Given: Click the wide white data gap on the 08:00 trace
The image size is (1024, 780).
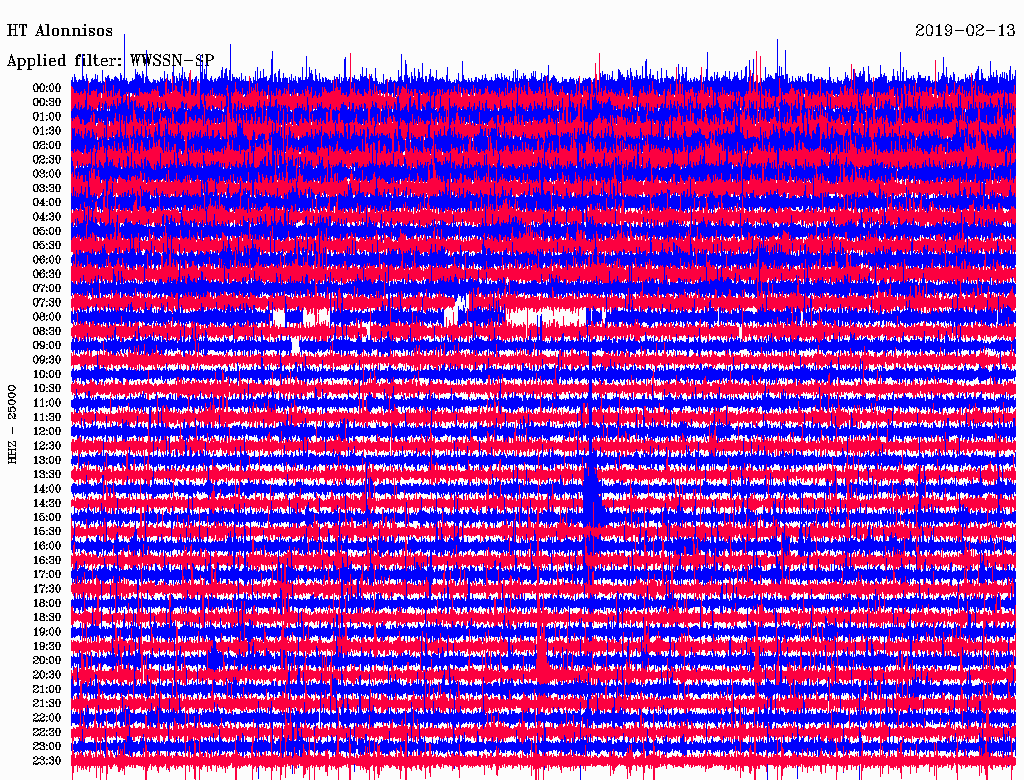Looking at the screenshot, I should tap(545, 317).
